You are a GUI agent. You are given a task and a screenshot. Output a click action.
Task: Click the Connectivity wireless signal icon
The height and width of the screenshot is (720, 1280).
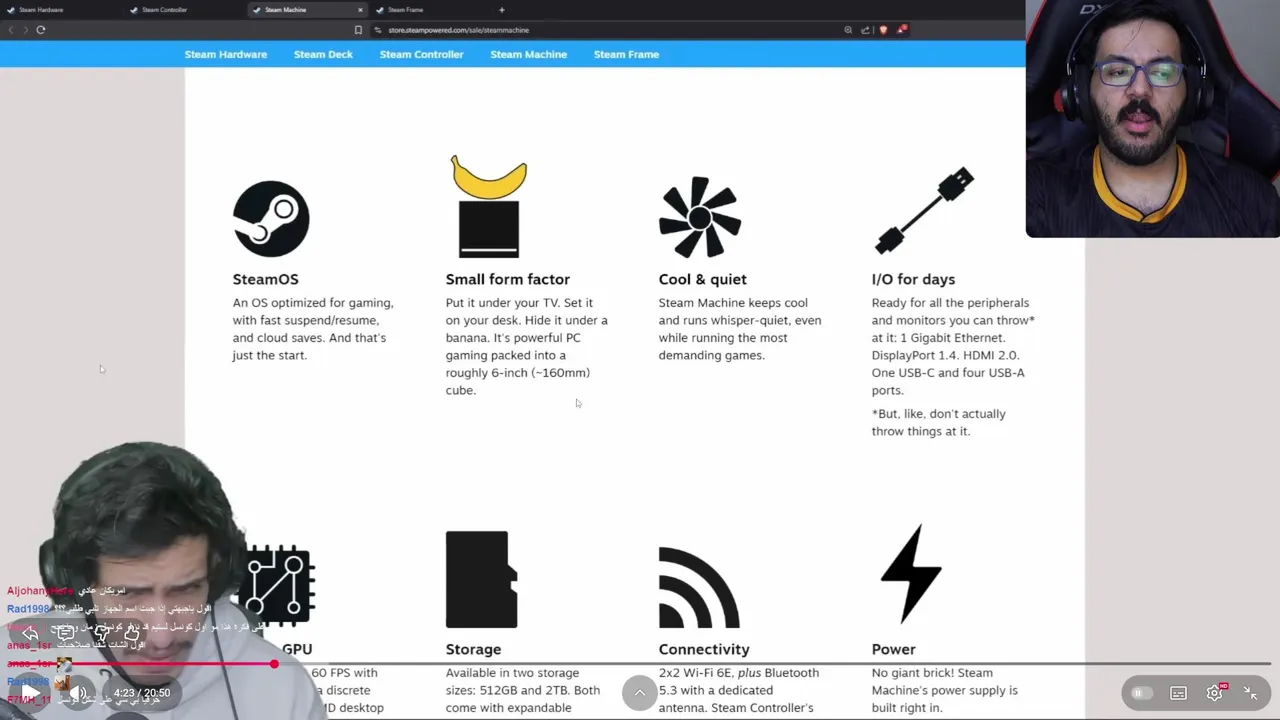[699, 587]
